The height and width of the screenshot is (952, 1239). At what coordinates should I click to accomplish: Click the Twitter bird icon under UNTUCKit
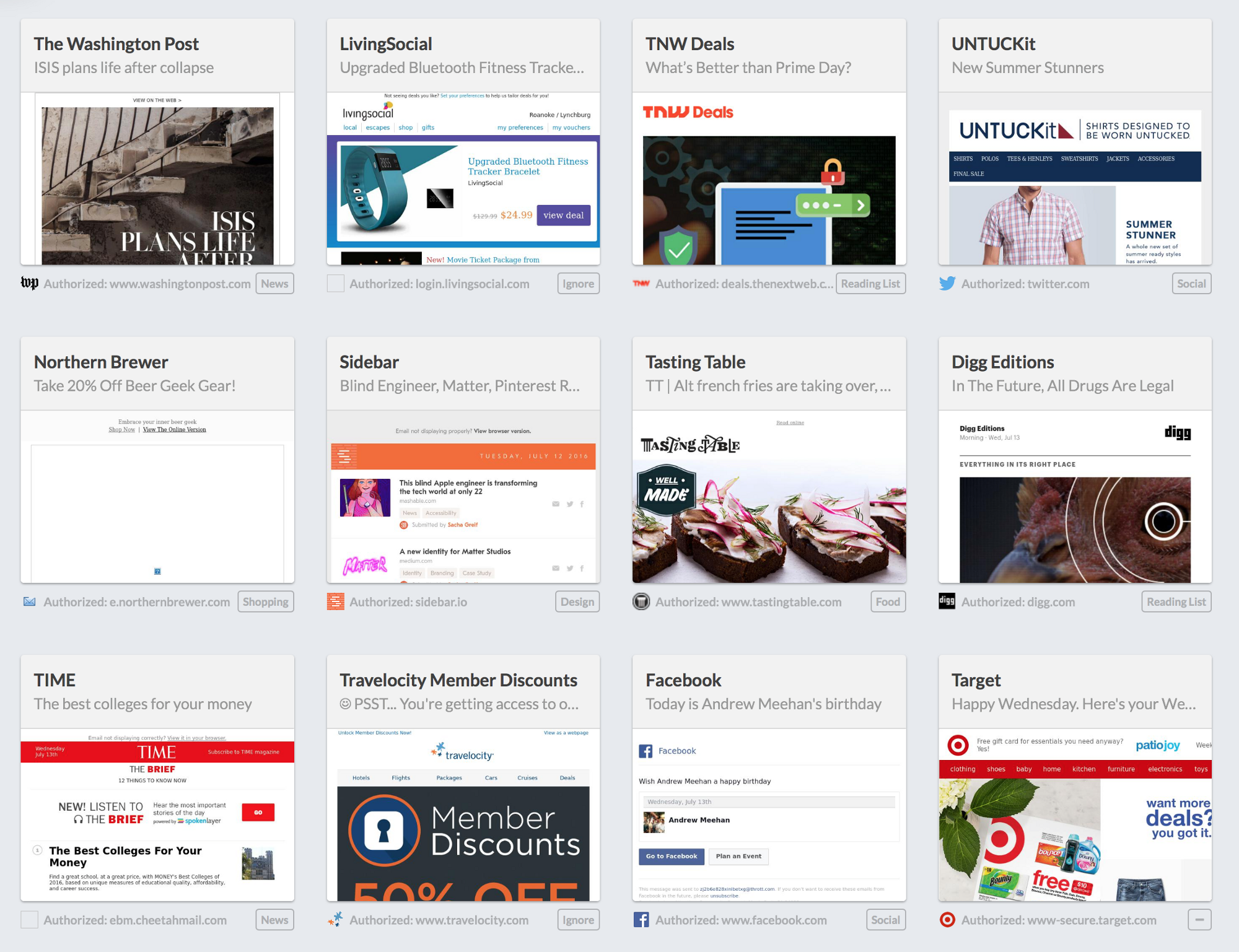coord(947,283)
